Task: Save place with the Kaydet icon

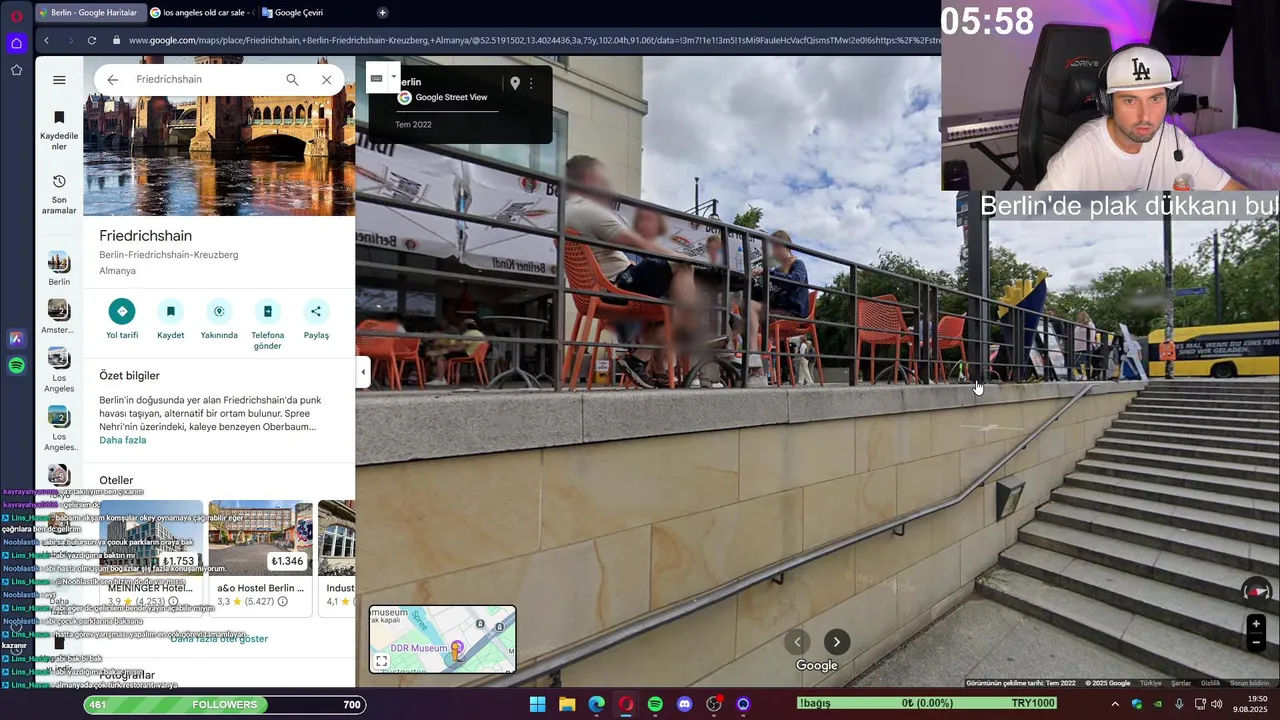Action: pos(170,311)
